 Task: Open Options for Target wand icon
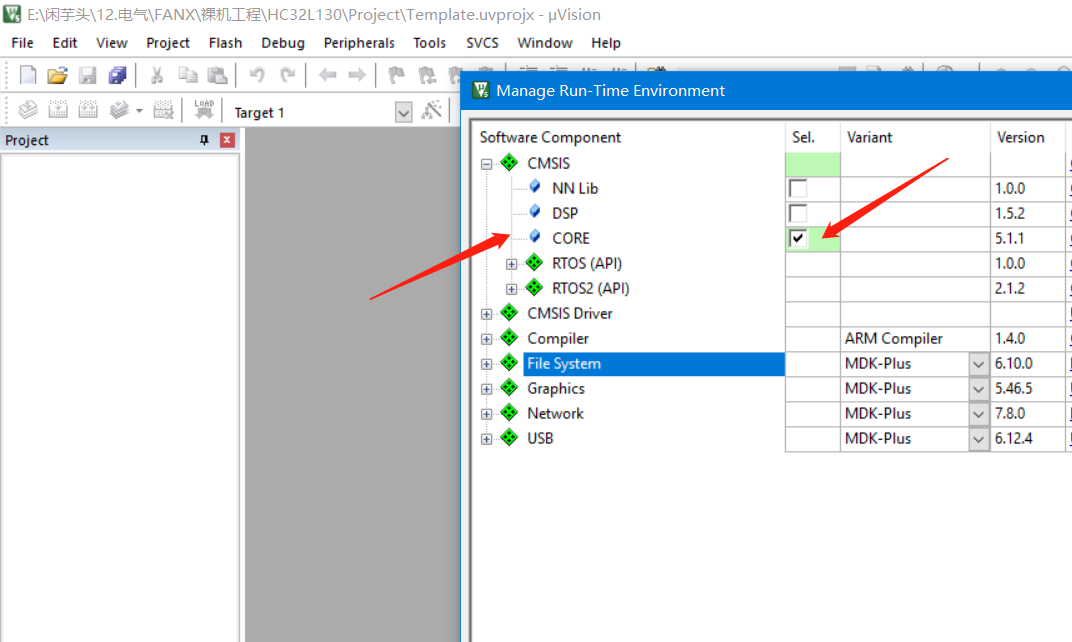(431, 109)
